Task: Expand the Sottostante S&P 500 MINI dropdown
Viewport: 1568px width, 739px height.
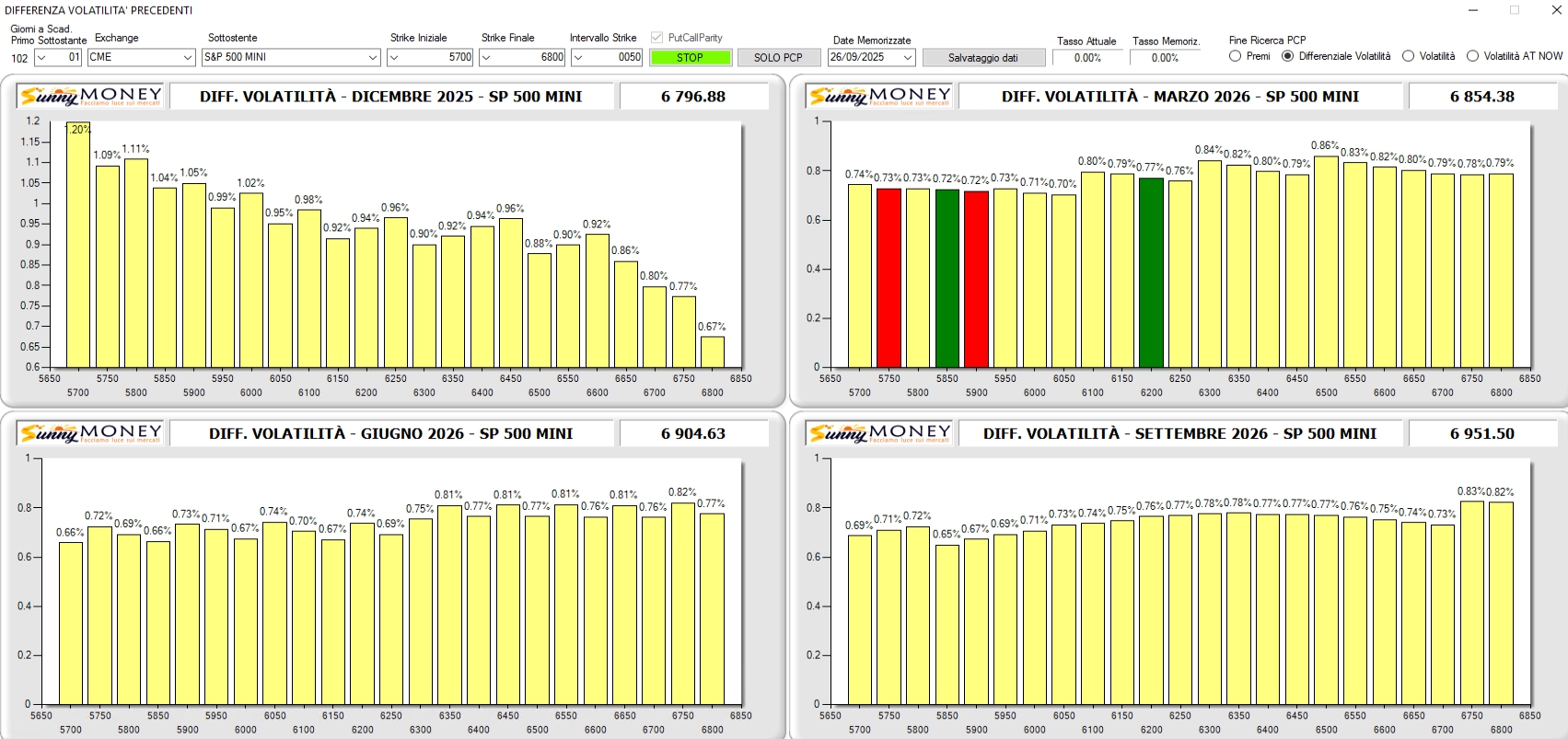Action: click(372, 57)
